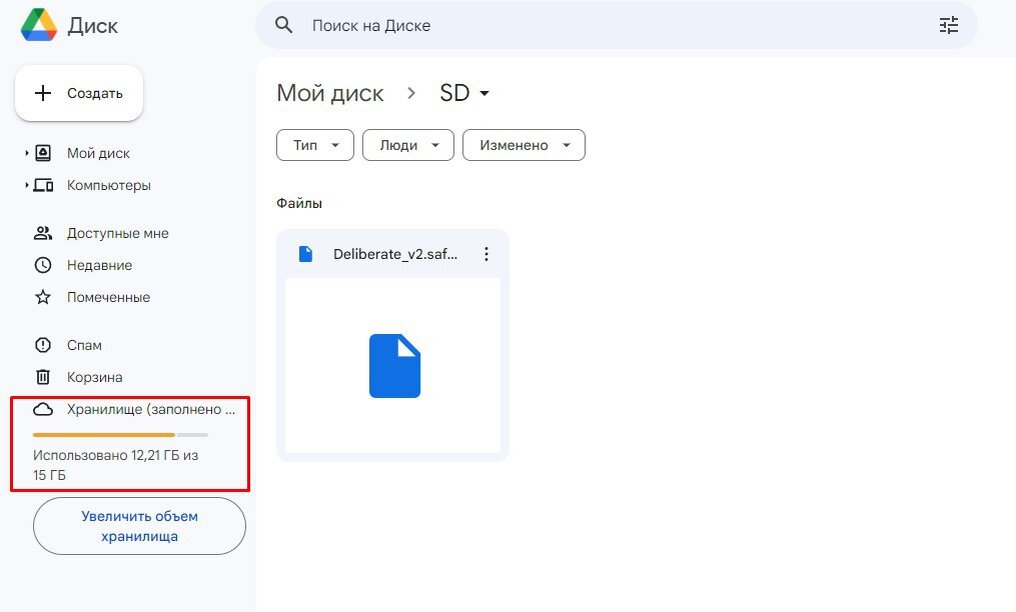Click Использовано 12,21 ГБ из 15 ГБ text
The height and width of the screenshot is (612, 1016).
[115, 465]
